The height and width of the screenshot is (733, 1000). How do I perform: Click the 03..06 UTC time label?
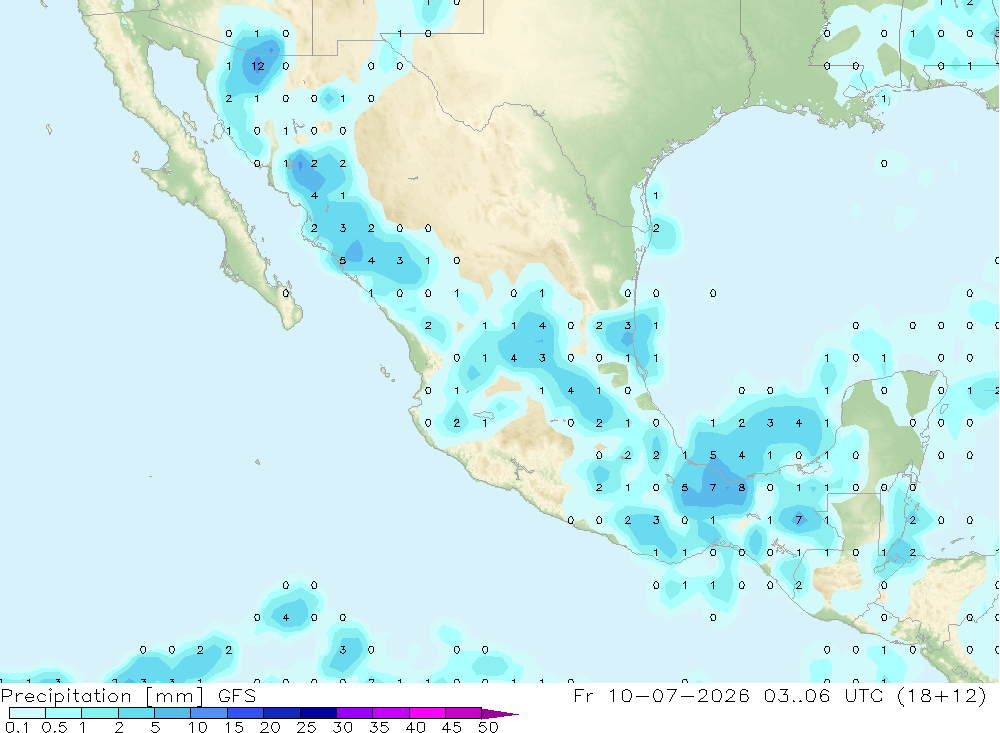(x=825, y=695)
